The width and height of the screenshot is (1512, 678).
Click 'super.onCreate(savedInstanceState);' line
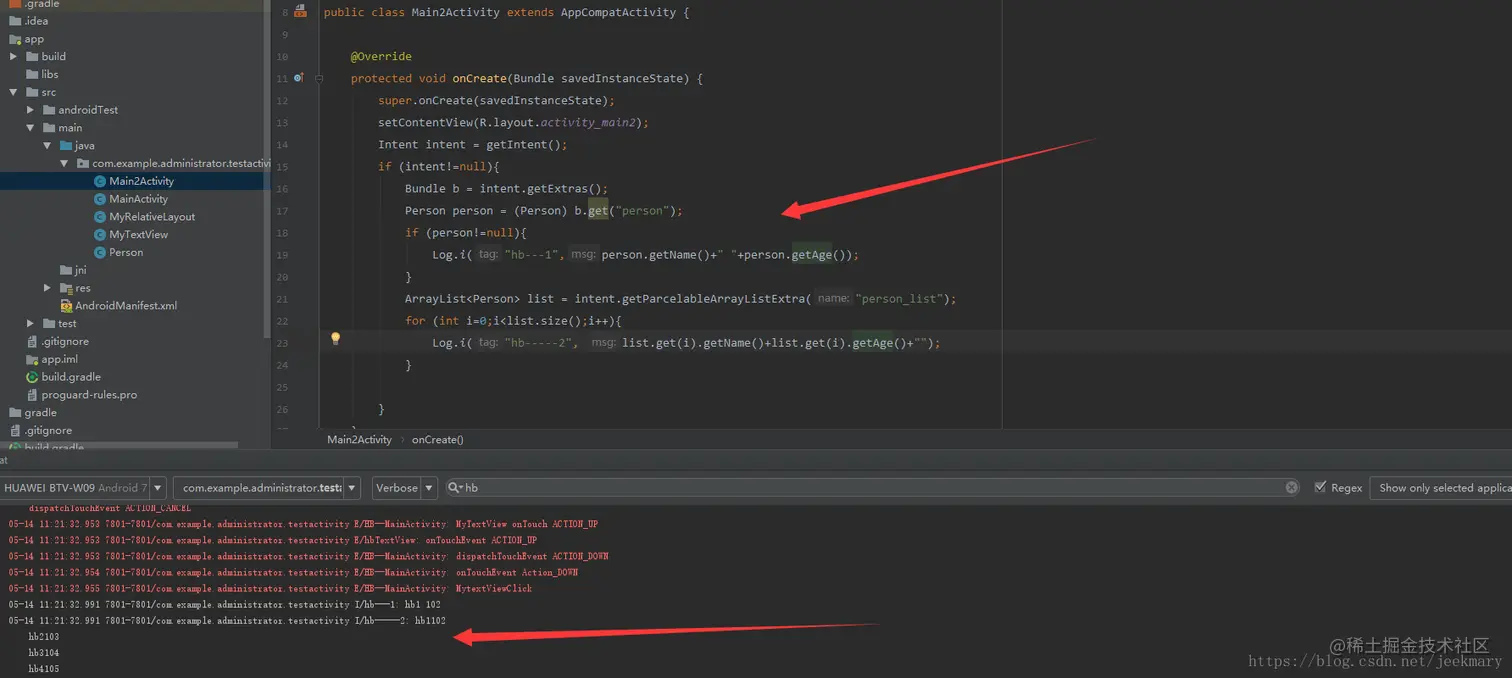(x=496, y=101)
